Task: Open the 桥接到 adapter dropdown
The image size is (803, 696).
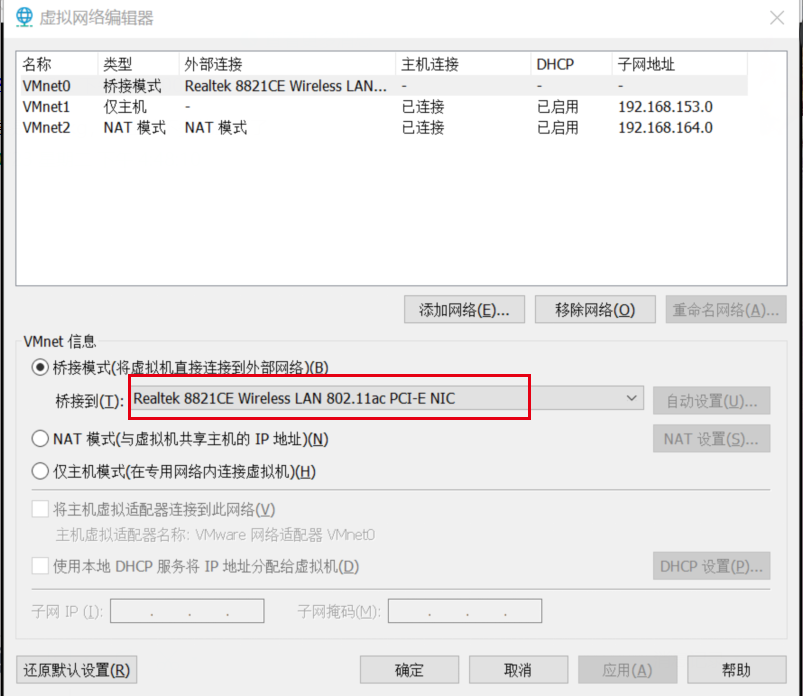Action: [x=387, y=398]
